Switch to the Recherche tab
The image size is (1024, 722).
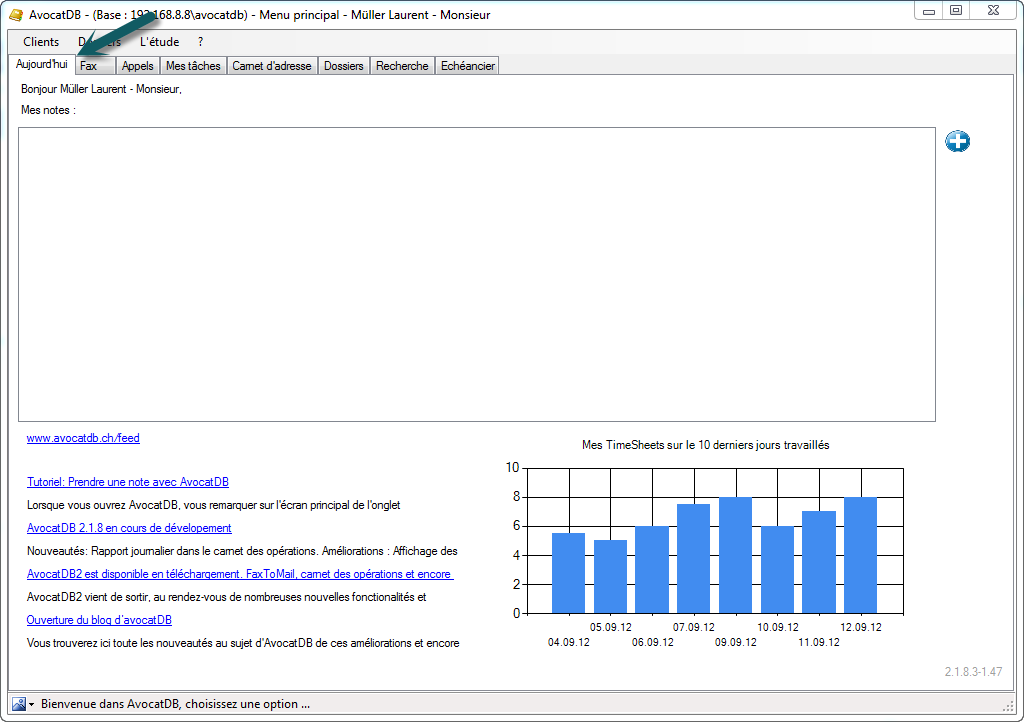coord(402,66)
